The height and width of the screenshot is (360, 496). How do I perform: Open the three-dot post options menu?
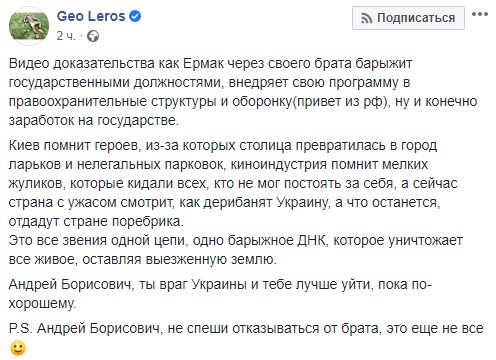(480, 14)
